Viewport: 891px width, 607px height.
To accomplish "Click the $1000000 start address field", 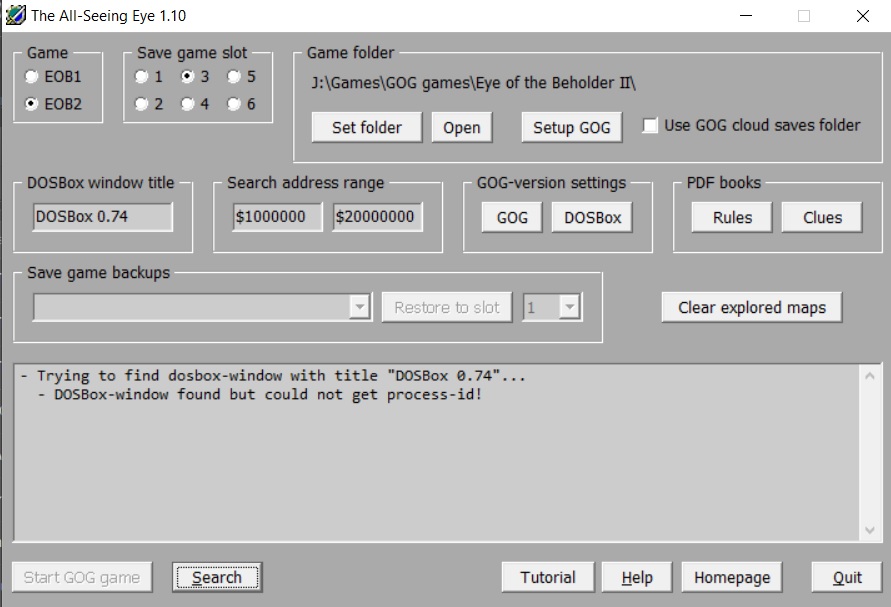I will click(x=277, y=217).
